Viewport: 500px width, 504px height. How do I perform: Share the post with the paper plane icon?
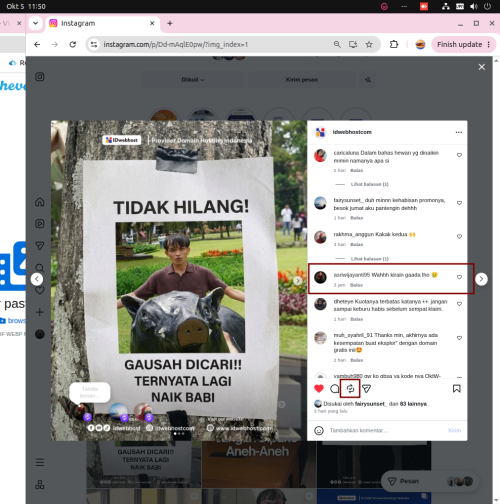[x=366, y=389]
